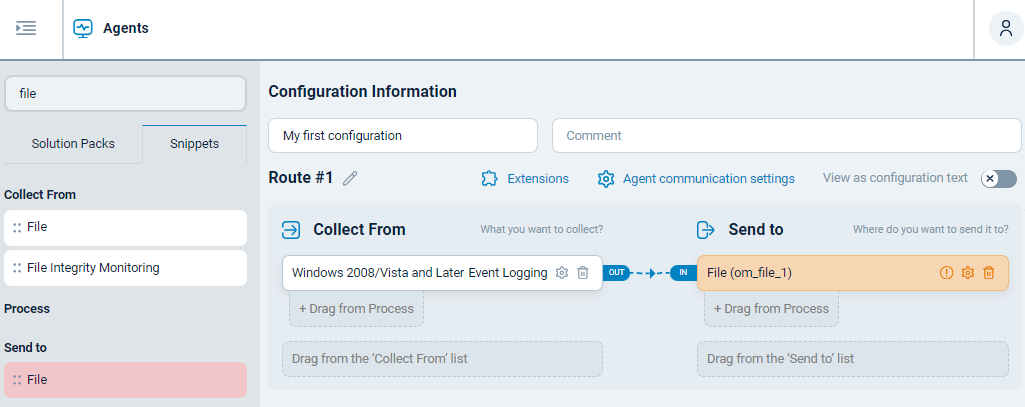Screen dimensions: 1025x407
Task: Open the user profile icon
Action: [1005, 28]
